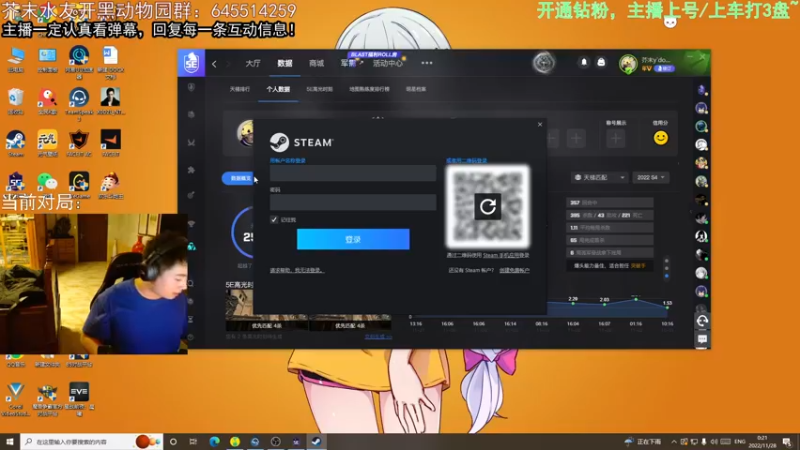Image resolution: width=800 pixels, height=450 pixels.
Task: Open the first highlight video thumbnail
Action: (x=266, y=310)
